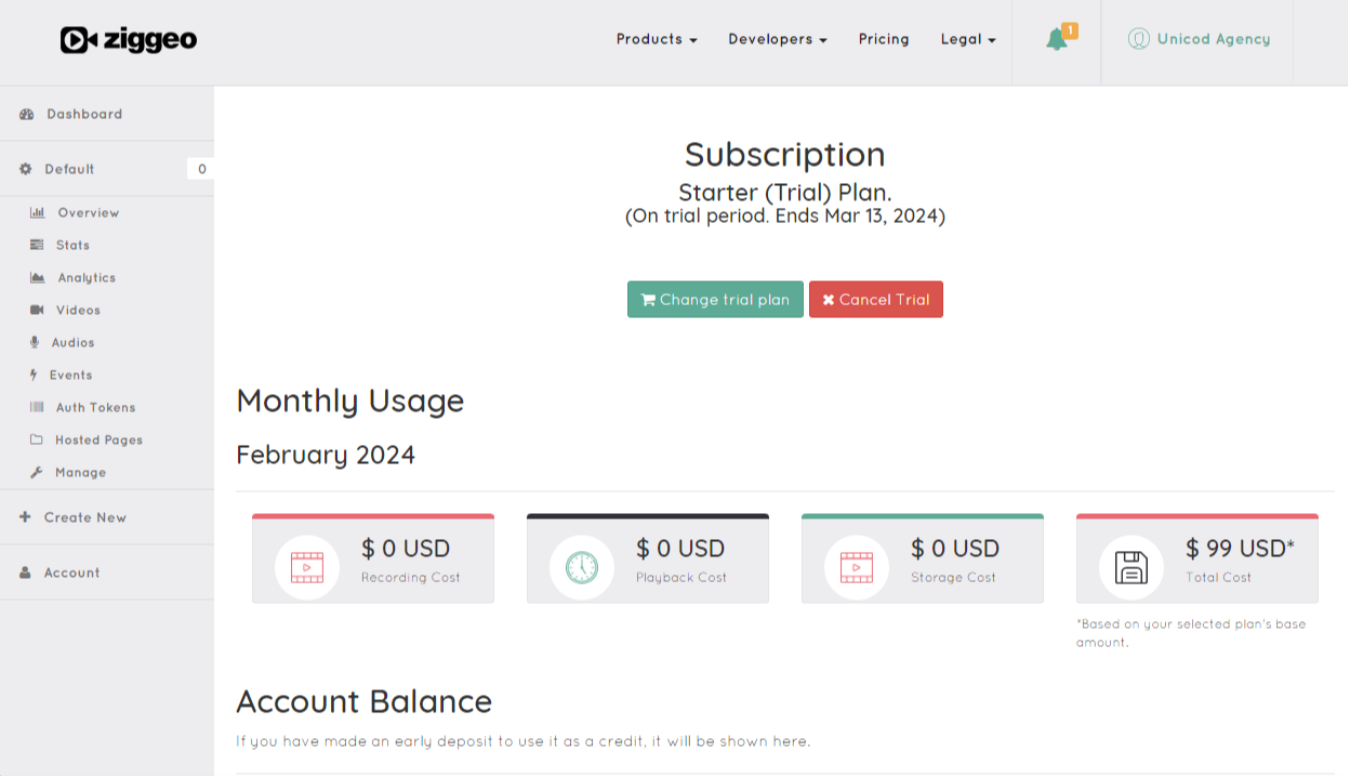Select the Total Cost card
The image size is (1348, 776).
[x=1197, y=559]
